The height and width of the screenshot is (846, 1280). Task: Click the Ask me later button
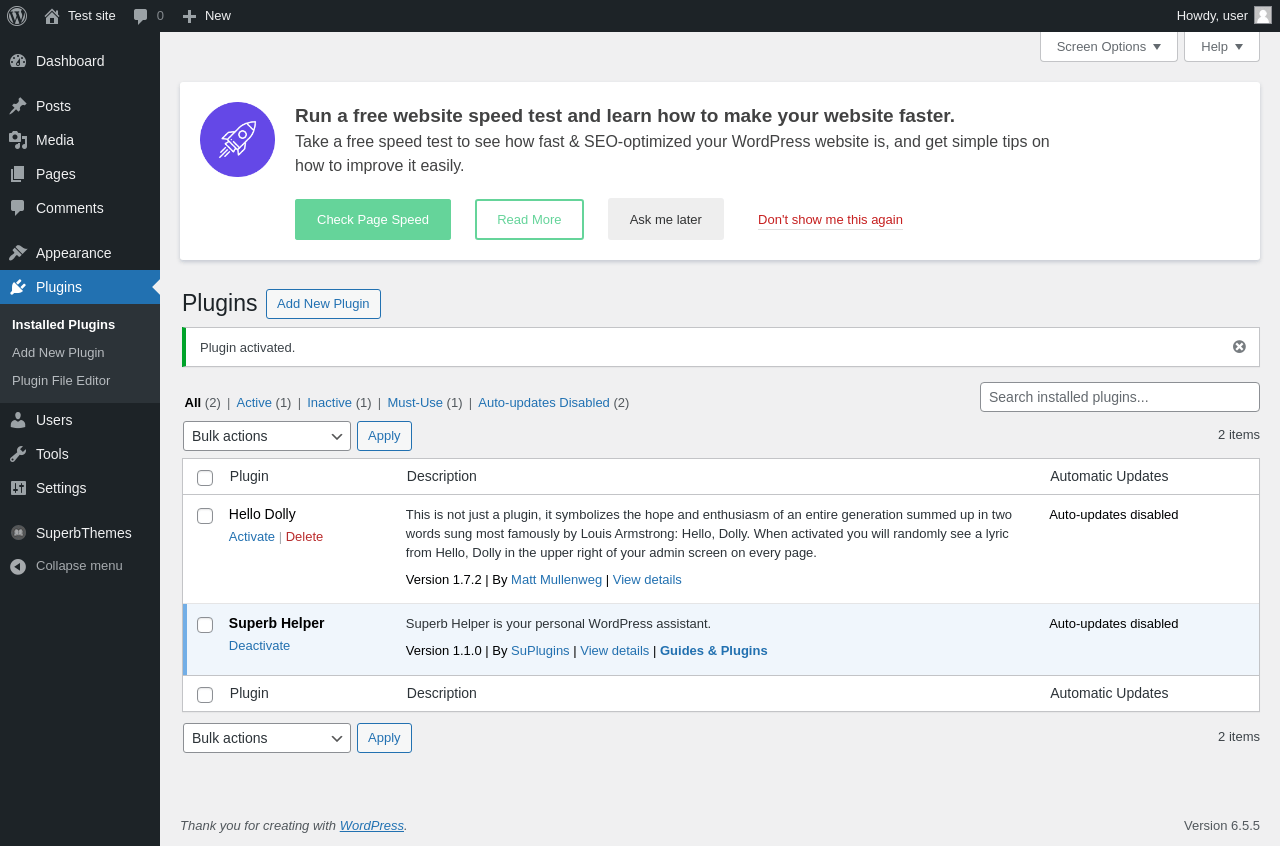[x=666, y=220]
